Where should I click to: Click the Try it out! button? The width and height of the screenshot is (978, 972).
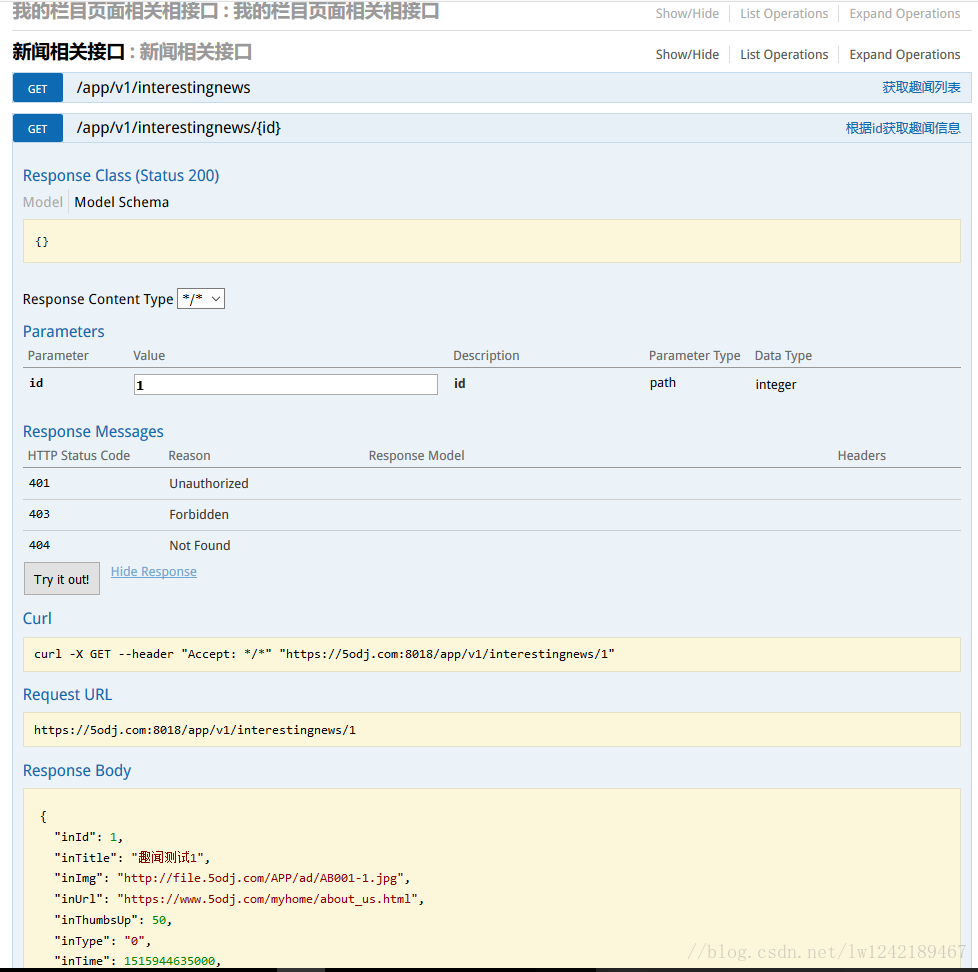62,579
